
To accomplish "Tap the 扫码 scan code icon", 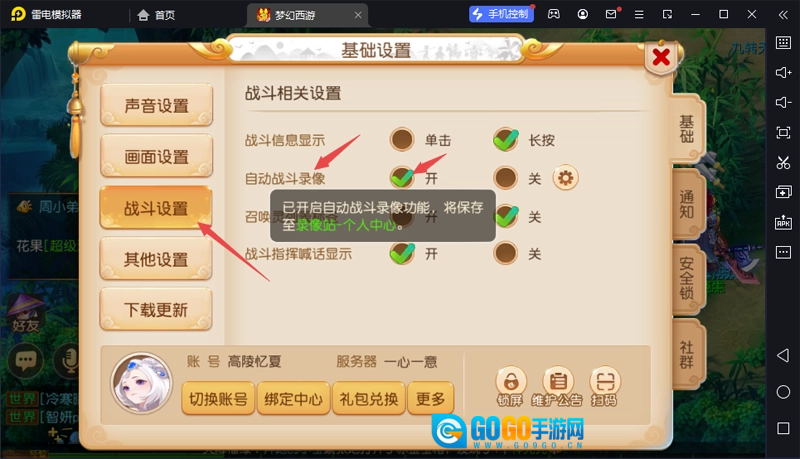I will click(x=605, y=386).
